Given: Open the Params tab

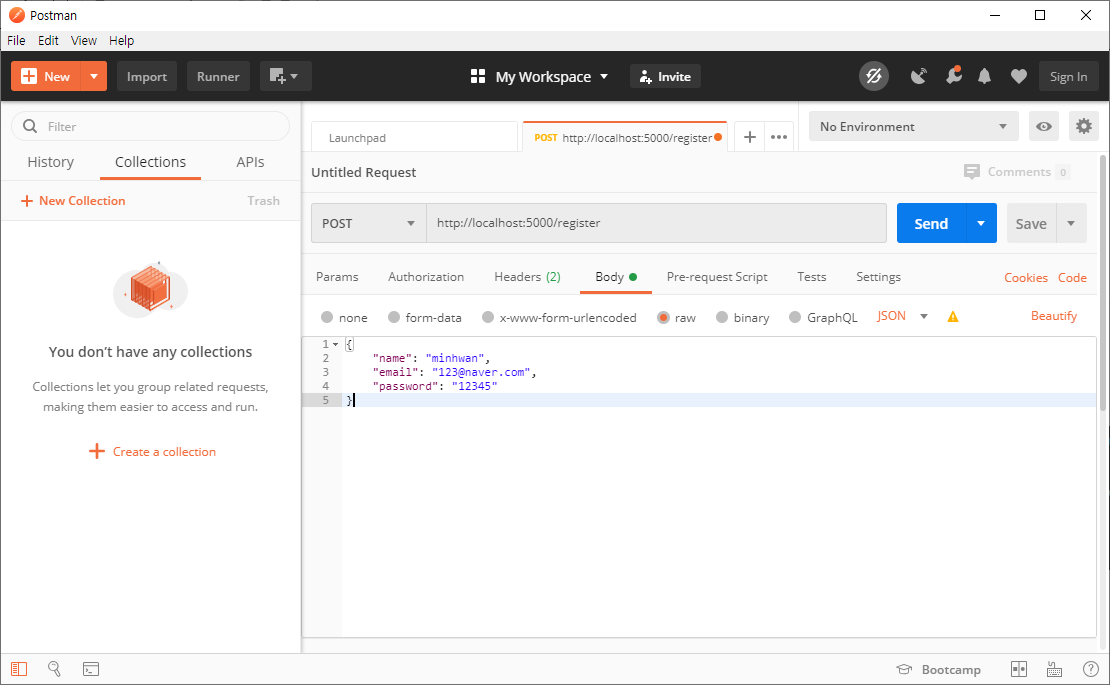Looking at the screenshot, I should point(337,277).
